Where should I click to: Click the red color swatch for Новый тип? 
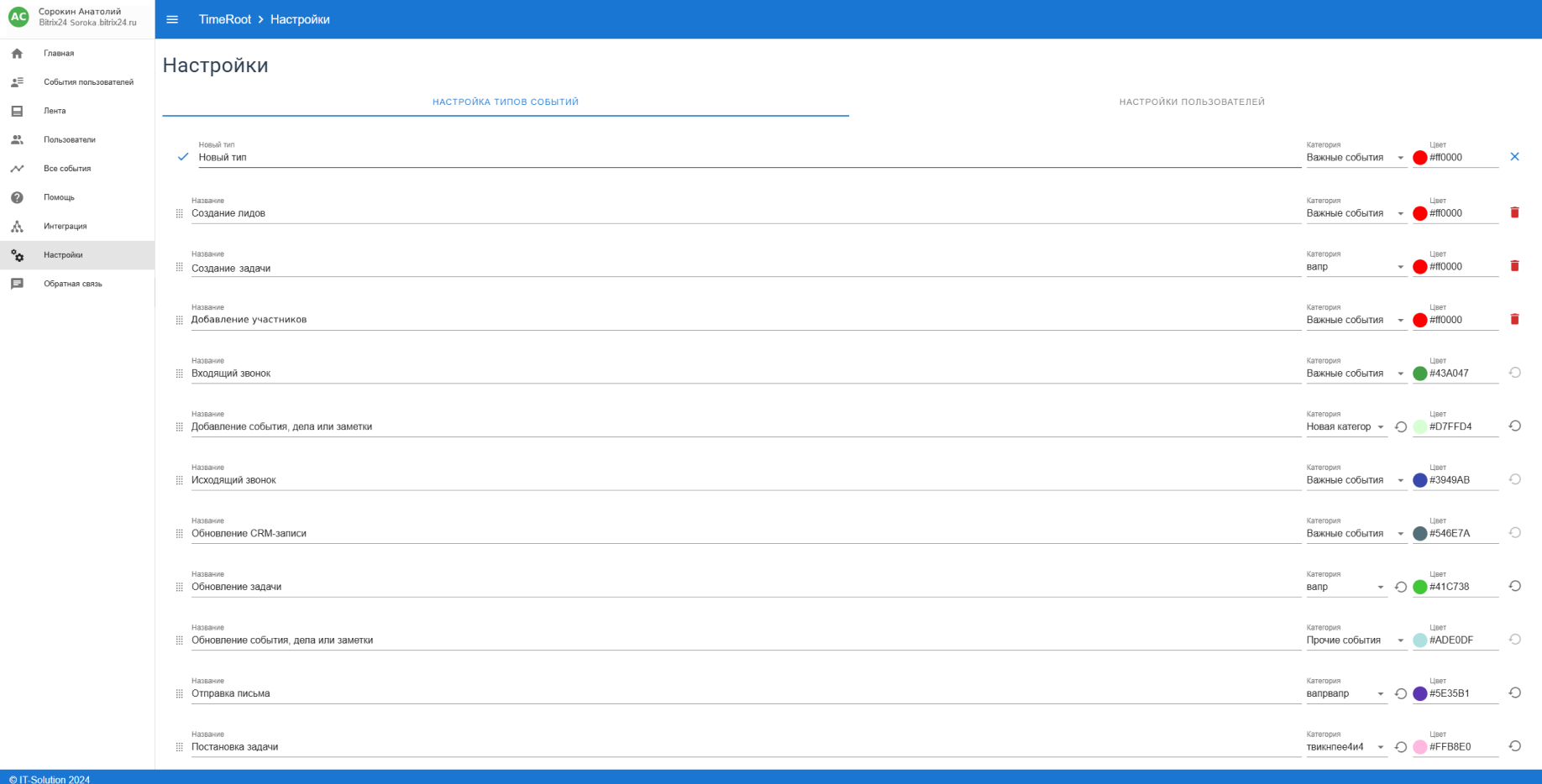click(x=1419, y=158)
